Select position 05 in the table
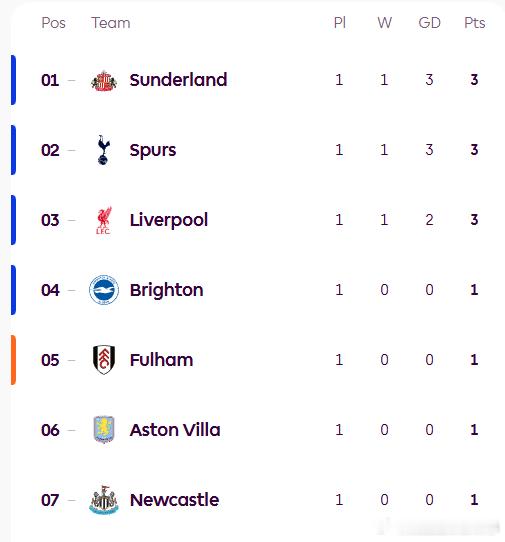 50,360
